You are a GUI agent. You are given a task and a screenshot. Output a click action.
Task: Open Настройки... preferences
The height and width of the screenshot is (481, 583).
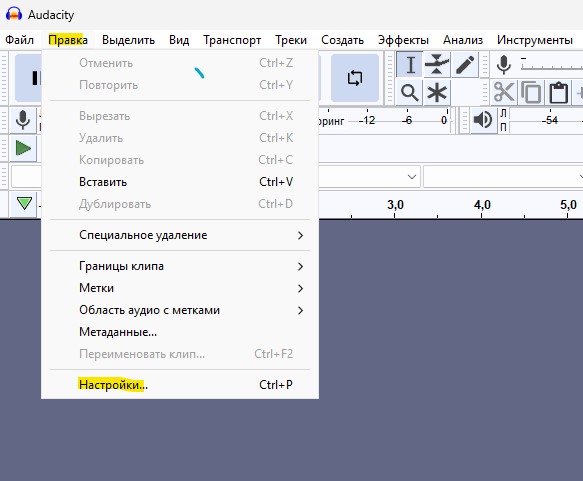(180, 385)
